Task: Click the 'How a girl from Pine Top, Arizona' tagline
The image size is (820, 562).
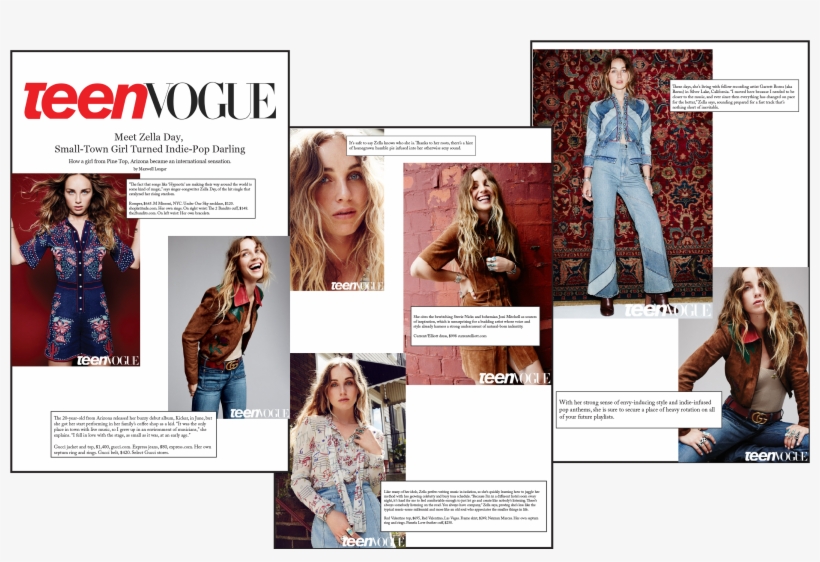Action: [x=150, y=161]
